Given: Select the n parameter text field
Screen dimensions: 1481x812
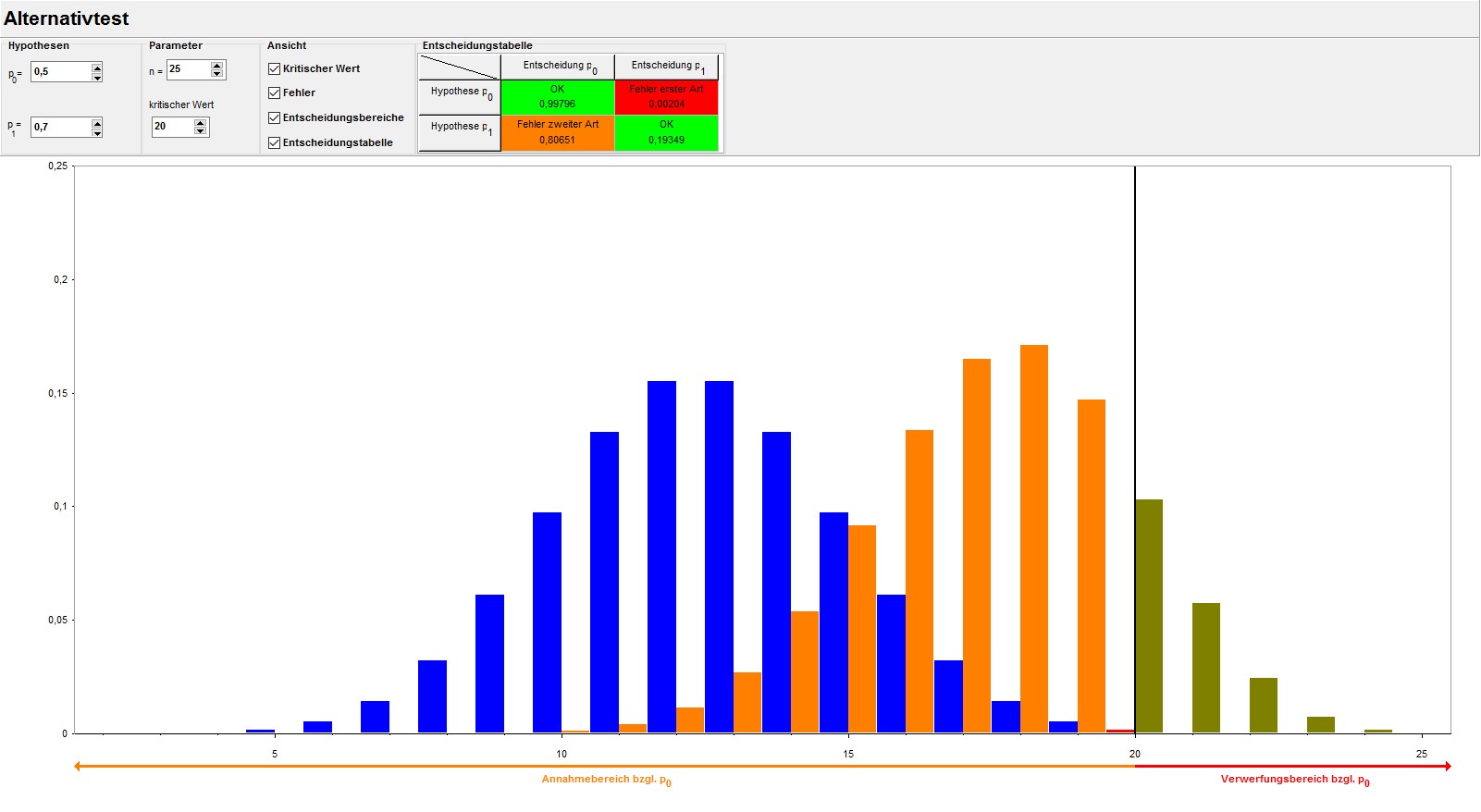Looking at the screenshot, I should pos(188,69).
